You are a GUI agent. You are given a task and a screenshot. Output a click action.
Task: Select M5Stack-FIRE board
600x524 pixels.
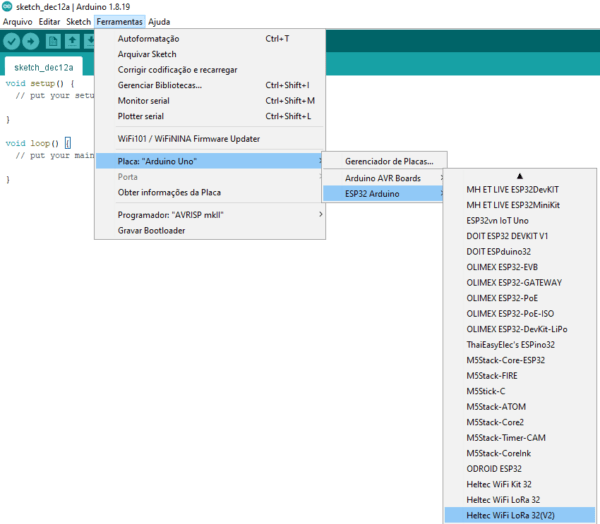[x=520, y=375]
